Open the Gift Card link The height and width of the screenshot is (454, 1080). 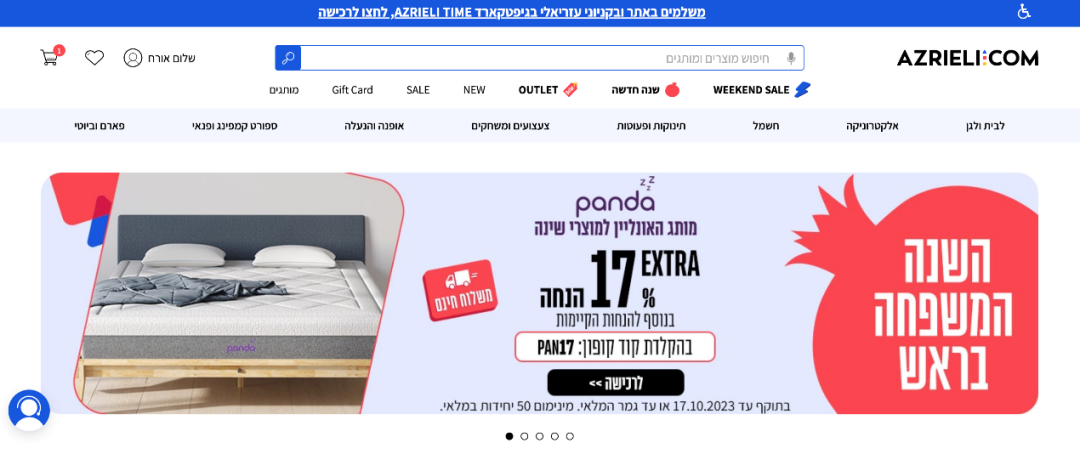(352, 90)
